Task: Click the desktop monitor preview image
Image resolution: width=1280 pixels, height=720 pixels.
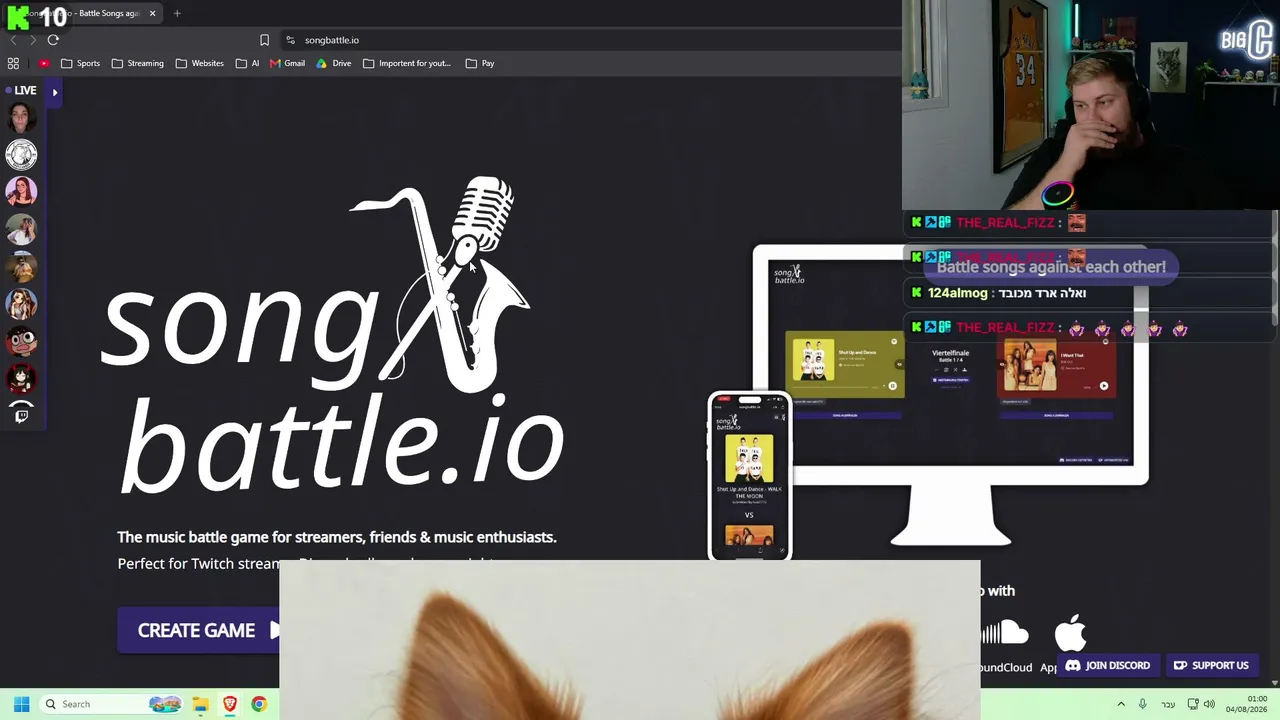Action: coord(950,395)
